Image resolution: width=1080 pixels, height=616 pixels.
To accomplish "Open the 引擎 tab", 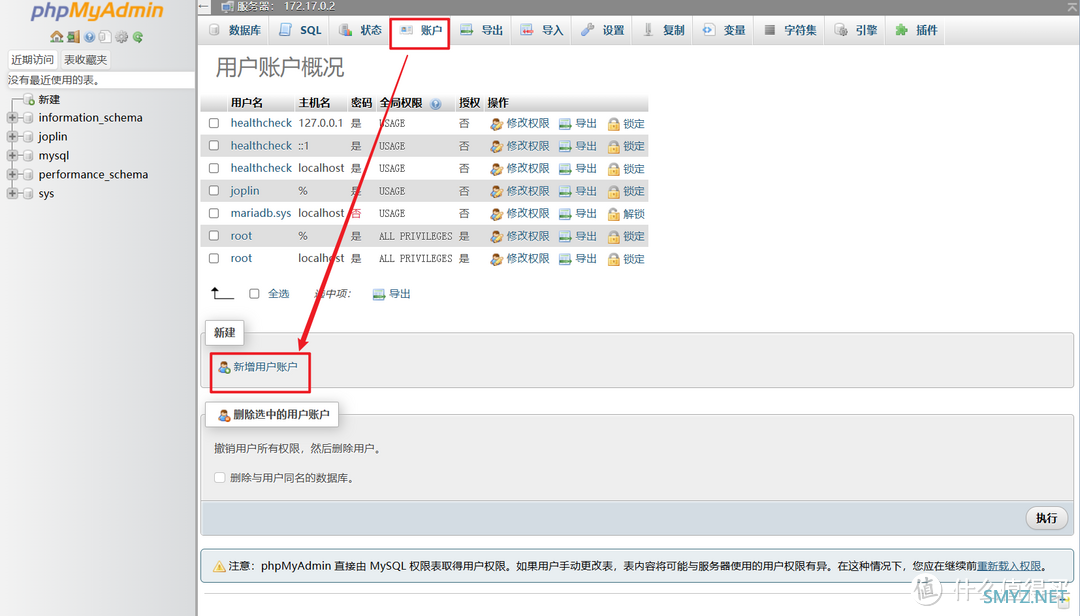I will [856, 30].
